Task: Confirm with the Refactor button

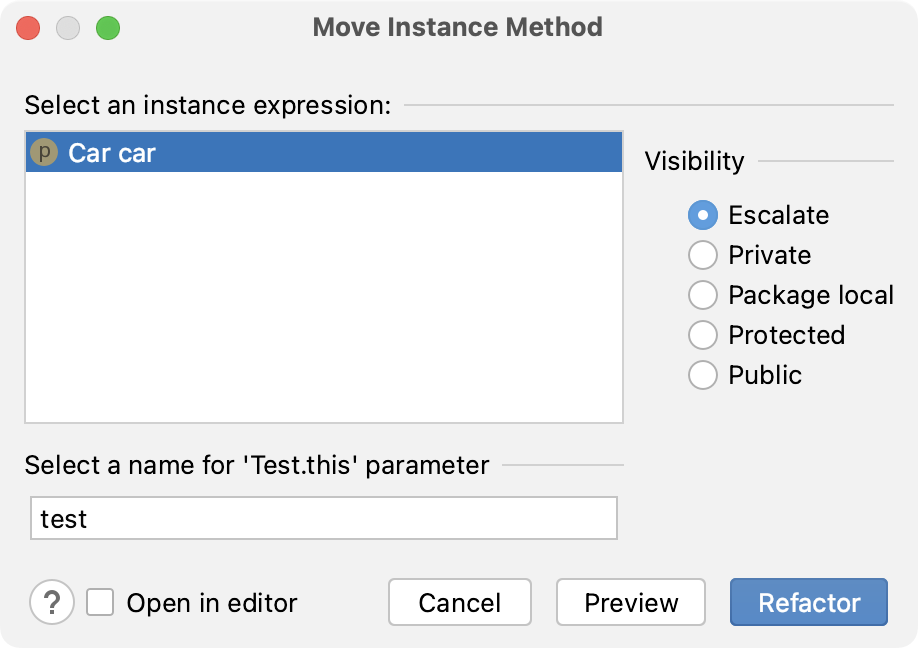Action: click(x=809, y=602)
